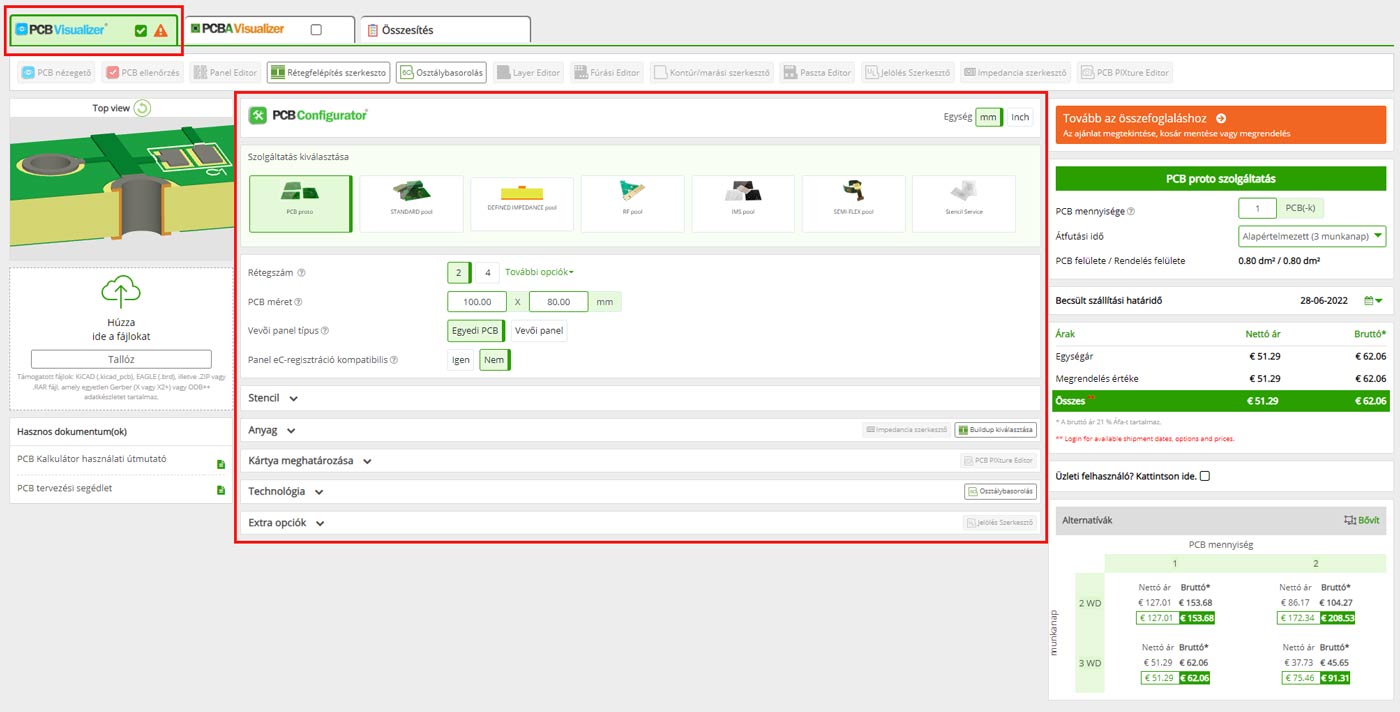Expand the Stencil section

point(273,398)
